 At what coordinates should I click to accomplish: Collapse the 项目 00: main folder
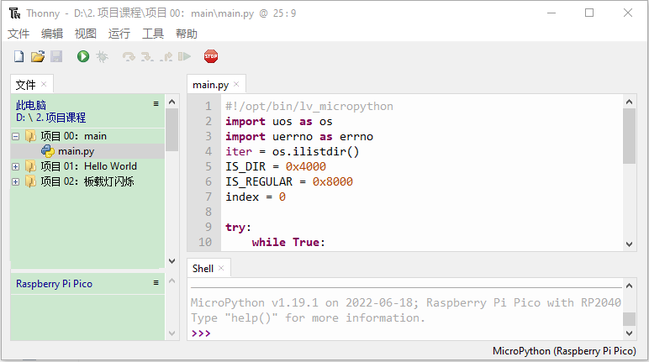point(16,136)
